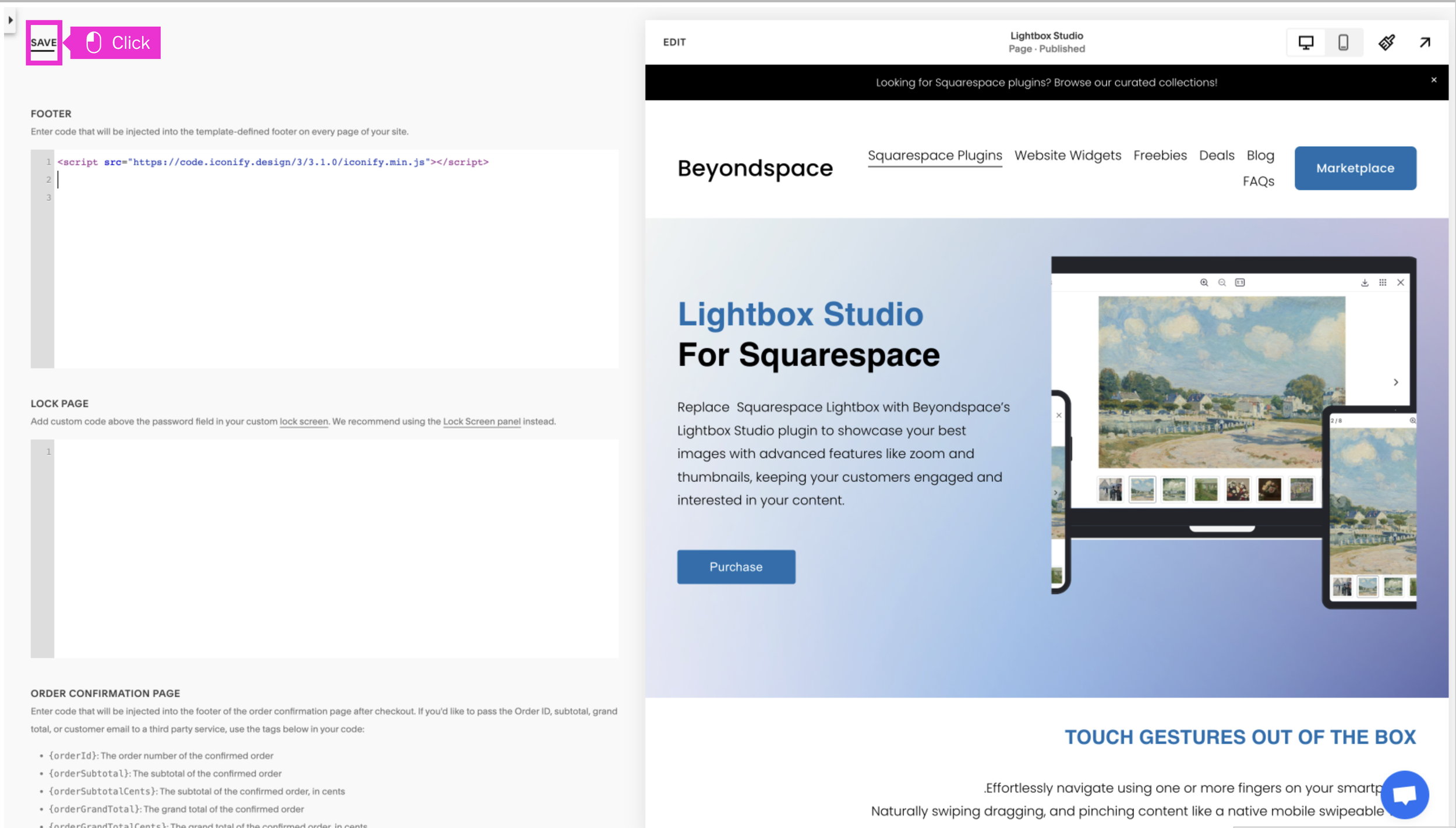Click the 'Page · Published' status text
The width and height of the screenshot is (1456, 828).
pyautogui.click(x=1047, y=49)
